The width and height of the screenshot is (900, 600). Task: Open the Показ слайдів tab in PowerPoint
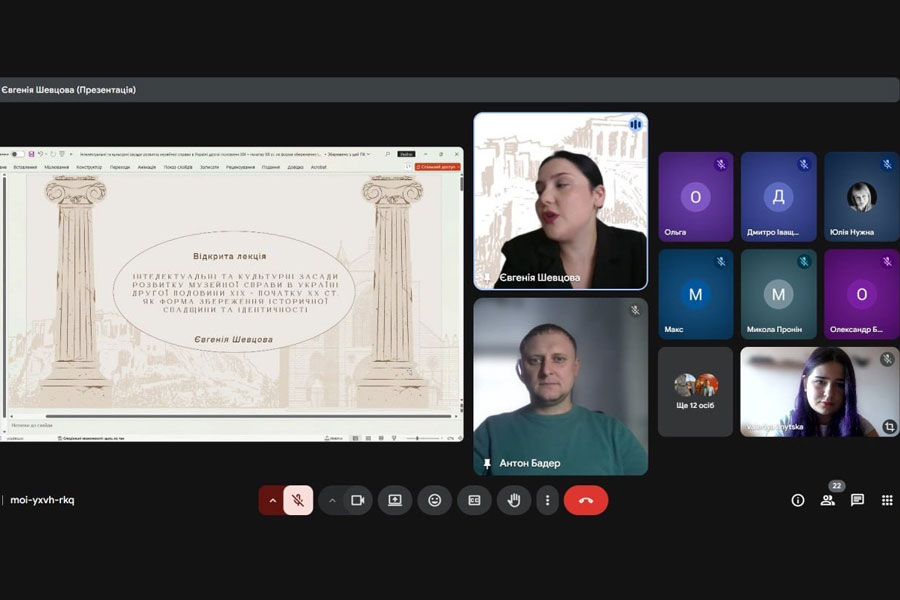(178, 167)
